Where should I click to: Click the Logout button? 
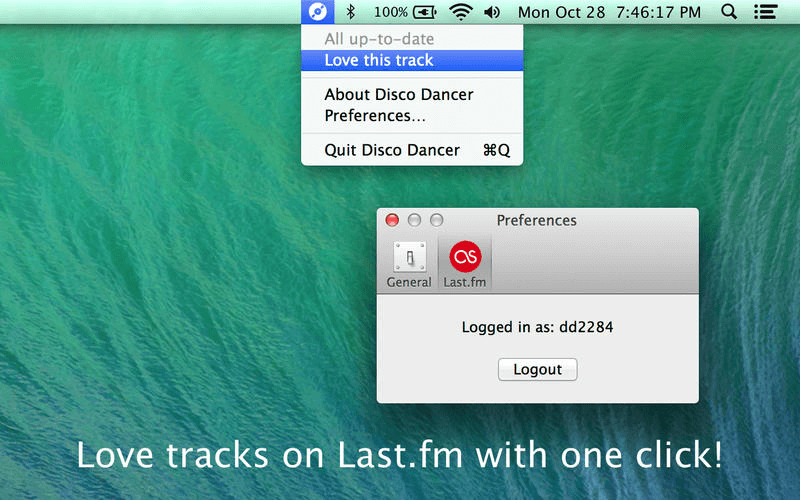pos(537,369)
